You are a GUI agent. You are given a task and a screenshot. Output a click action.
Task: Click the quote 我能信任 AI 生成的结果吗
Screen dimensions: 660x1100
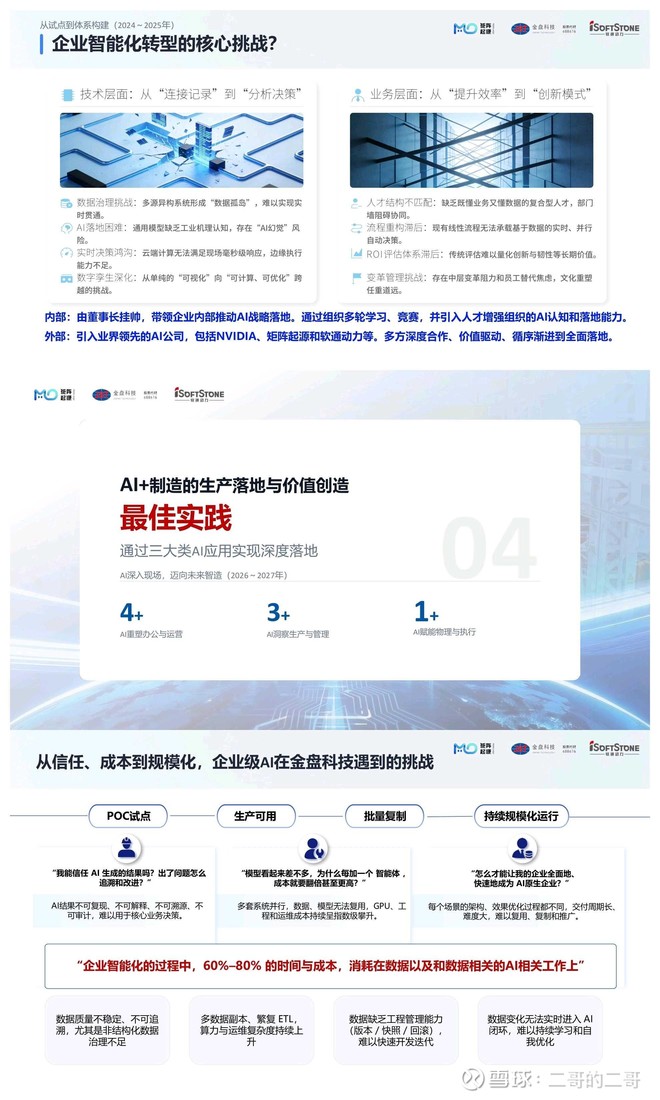[x=130, y=878]
